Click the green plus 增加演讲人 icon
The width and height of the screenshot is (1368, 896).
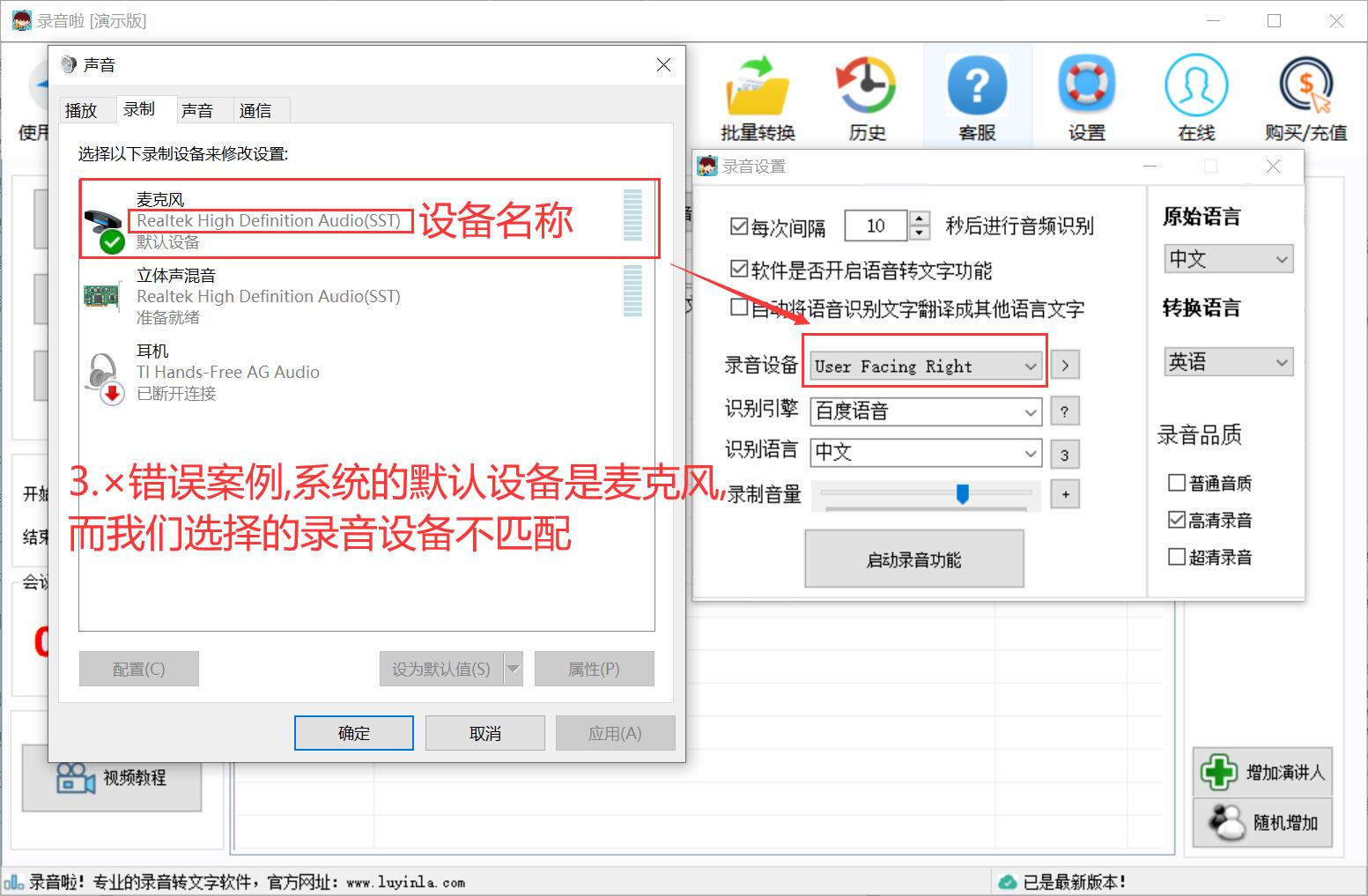click(x=1219, y=772)
